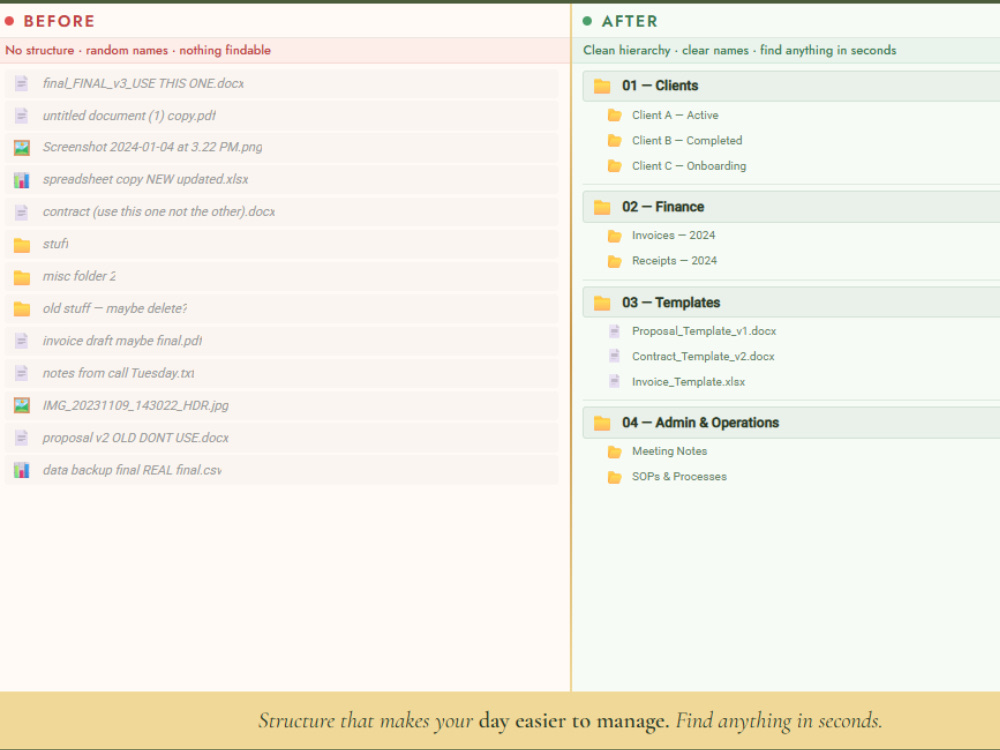Open the SOPs & Processes subfolder

point(679,477)
